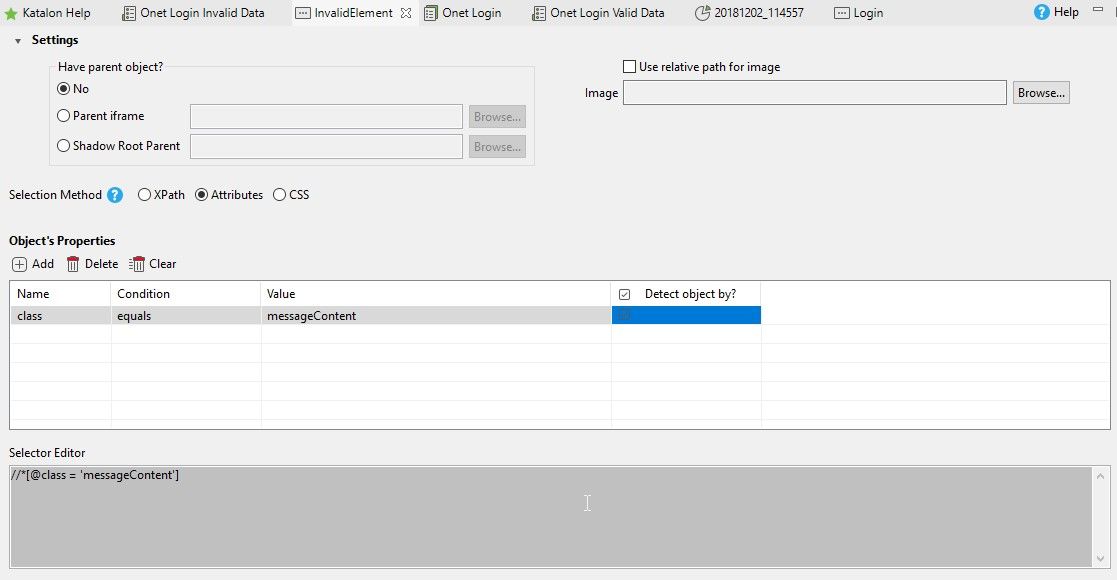
Task: Click the Delete property trash icon
Action: (x=73, y=264)
